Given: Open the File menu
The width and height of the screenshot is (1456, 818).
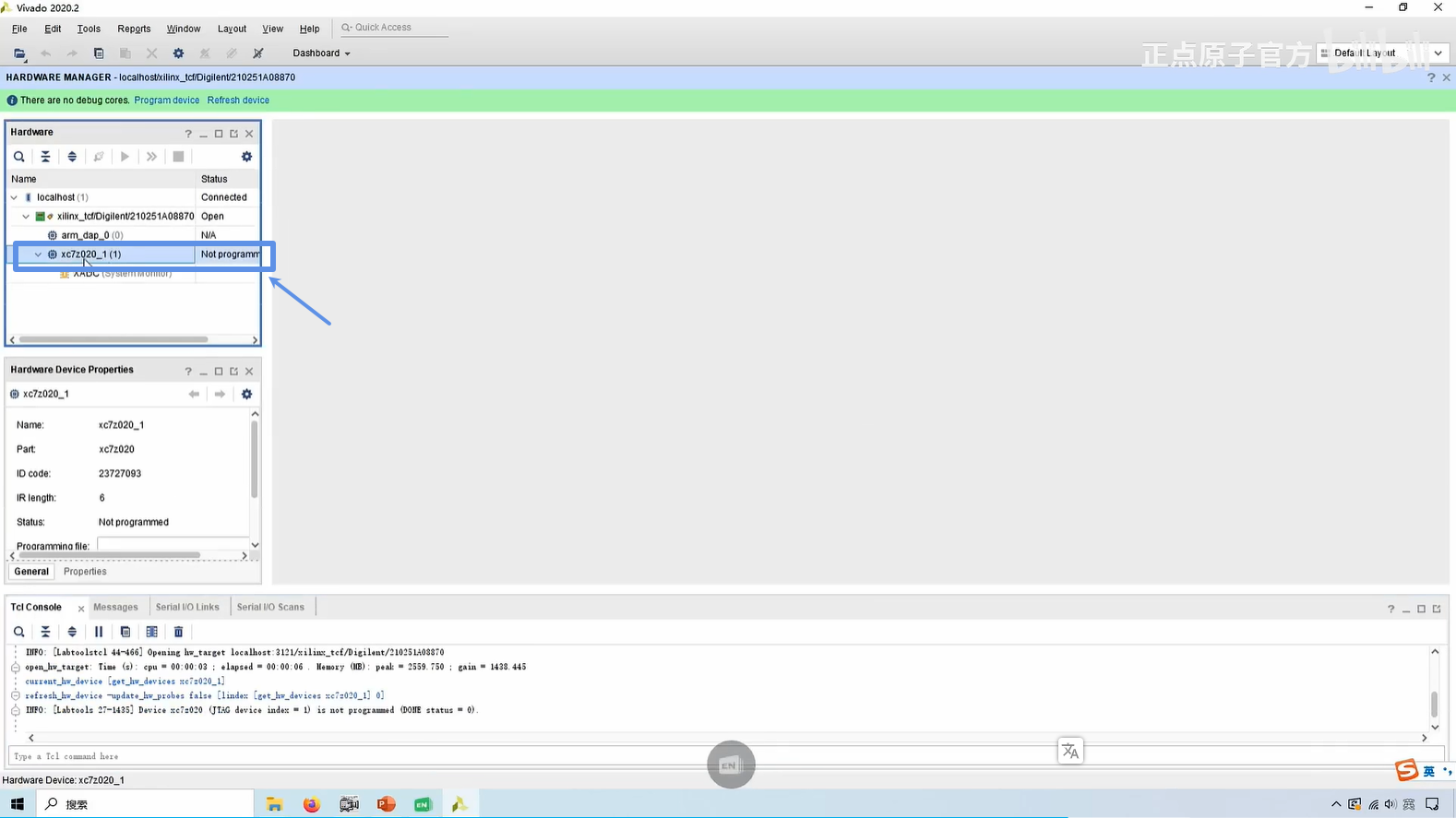Looking at the screenshot, I should [x=19, y=29].
